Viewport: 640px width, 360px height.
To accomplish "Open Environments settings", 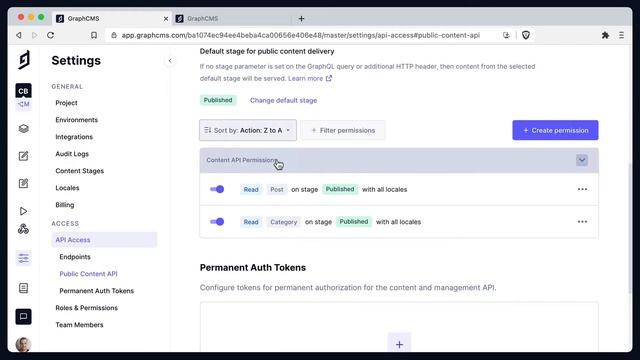I will coord(76,120).
